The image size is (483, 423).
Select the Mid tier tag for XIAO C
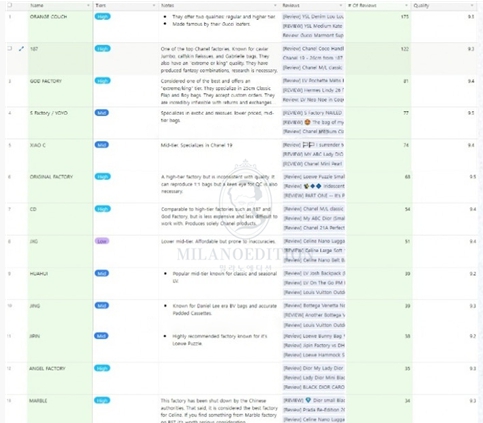(102, 145)
